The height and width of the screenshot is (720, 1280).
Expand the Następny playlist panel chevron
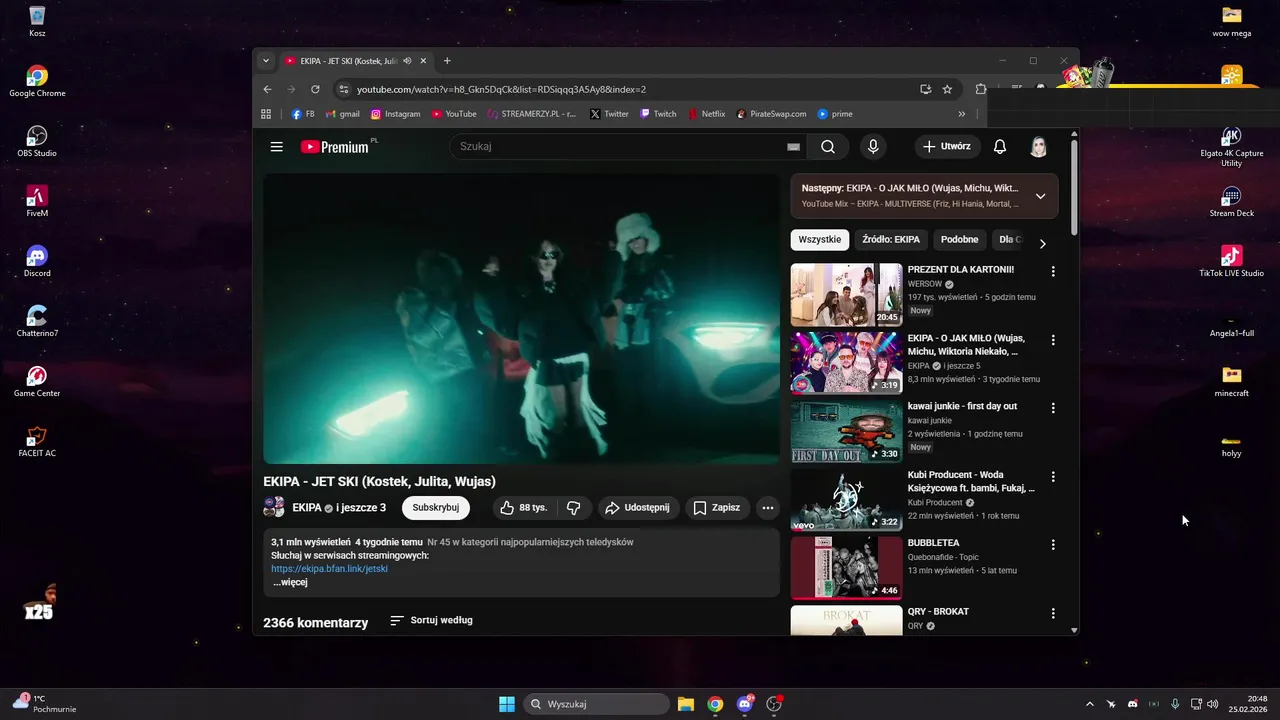coord(1040,196)
